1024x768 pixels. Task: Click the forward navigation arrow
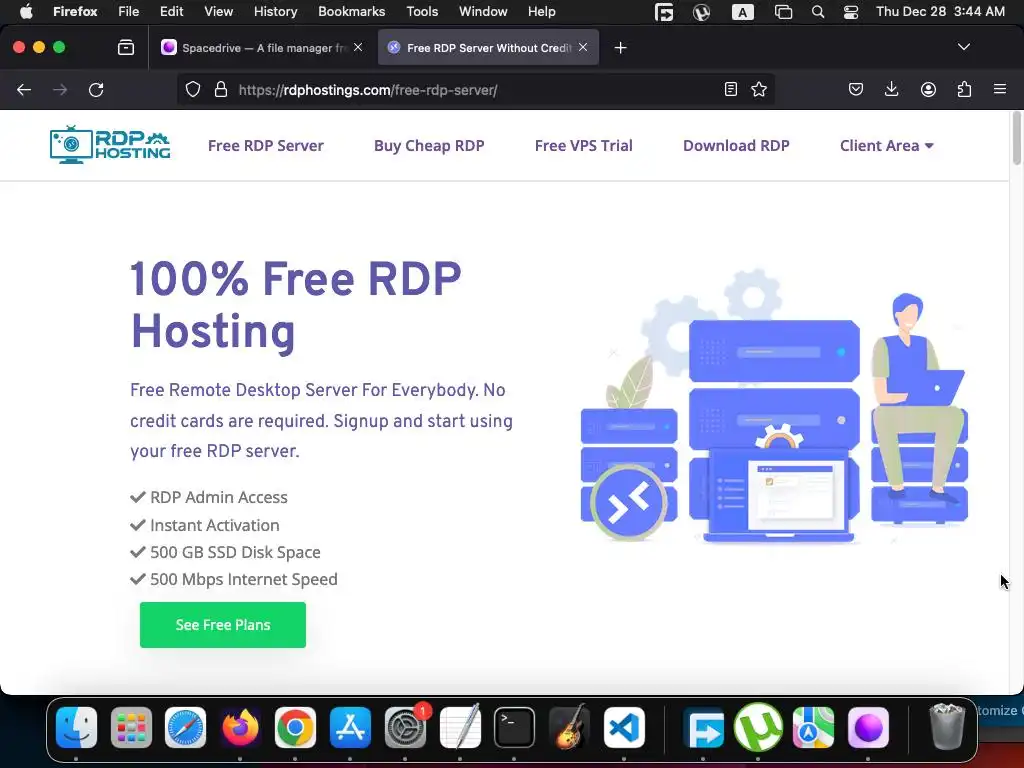click(x=60, y=89)
